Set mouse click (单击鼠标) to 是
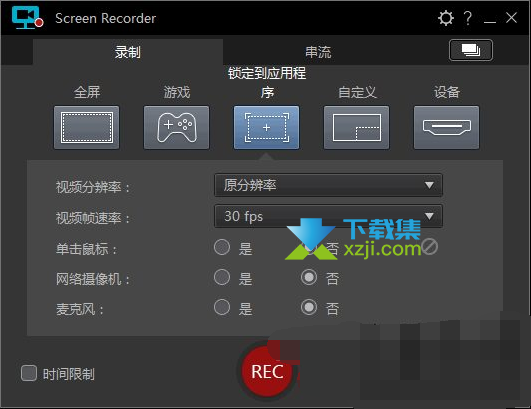 [x=222, y=247]
